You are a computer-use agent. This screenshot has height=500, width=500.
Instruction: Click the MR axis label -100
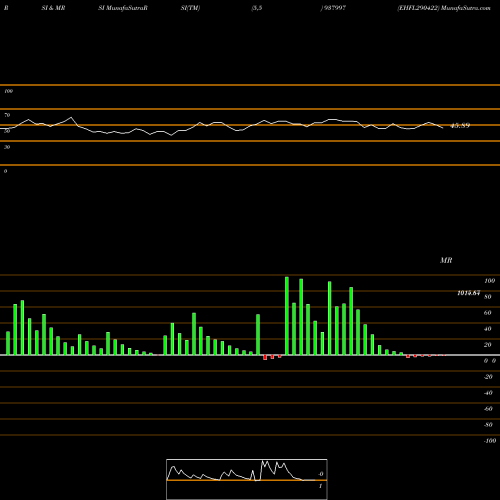490,441
